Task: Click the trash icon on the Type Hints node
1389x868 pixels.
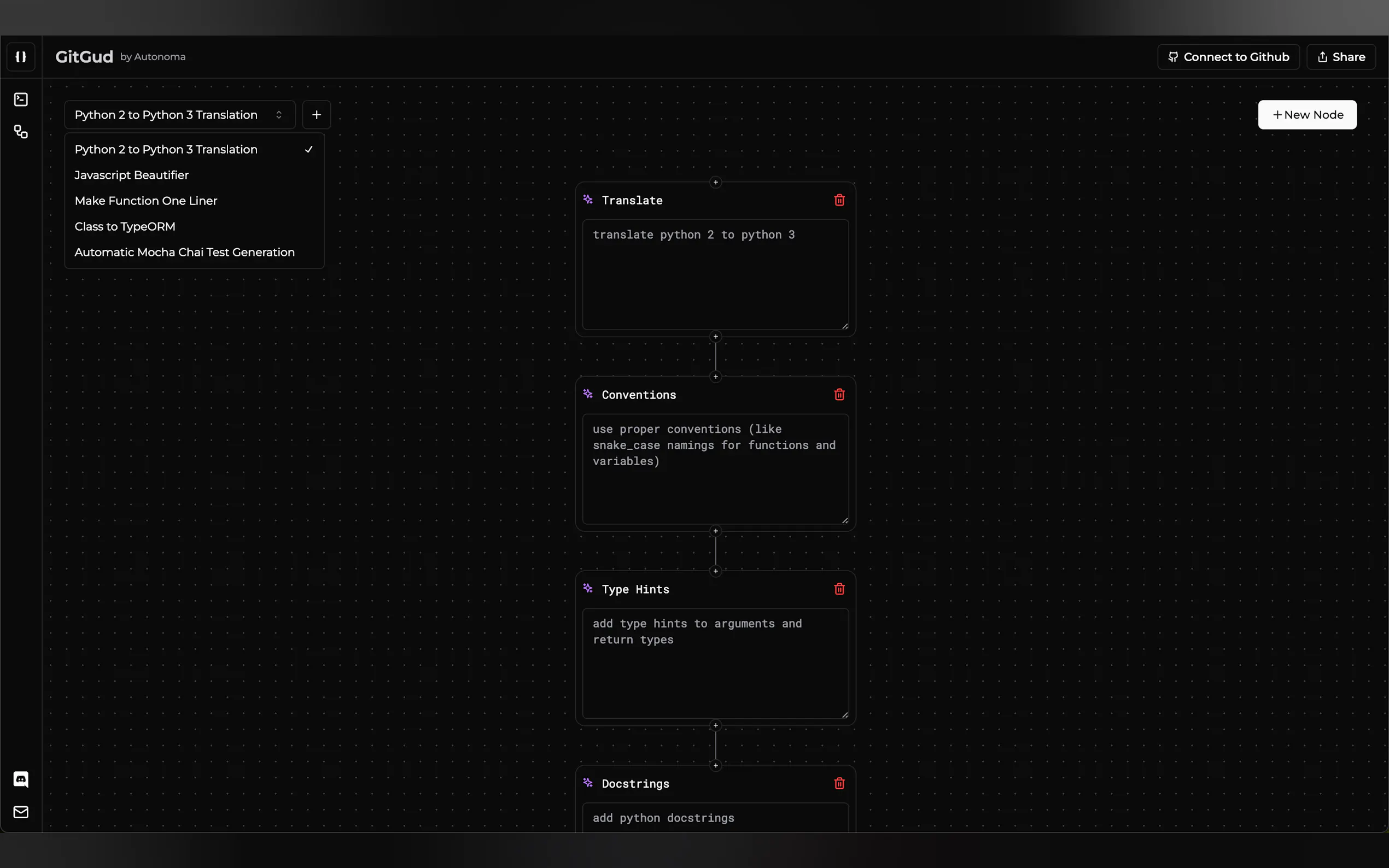Action: 839,589
